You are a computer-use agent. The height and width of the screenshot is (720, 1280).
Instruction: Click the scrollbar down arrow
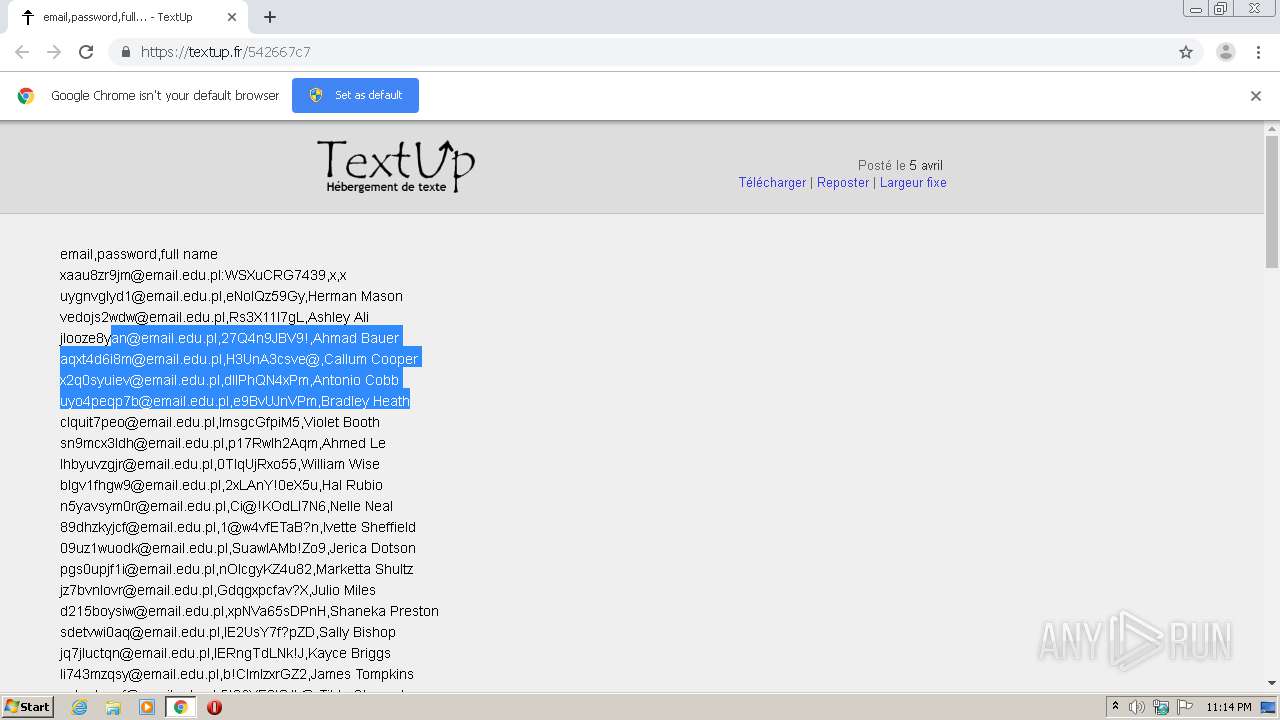[x=1272, y=684]
